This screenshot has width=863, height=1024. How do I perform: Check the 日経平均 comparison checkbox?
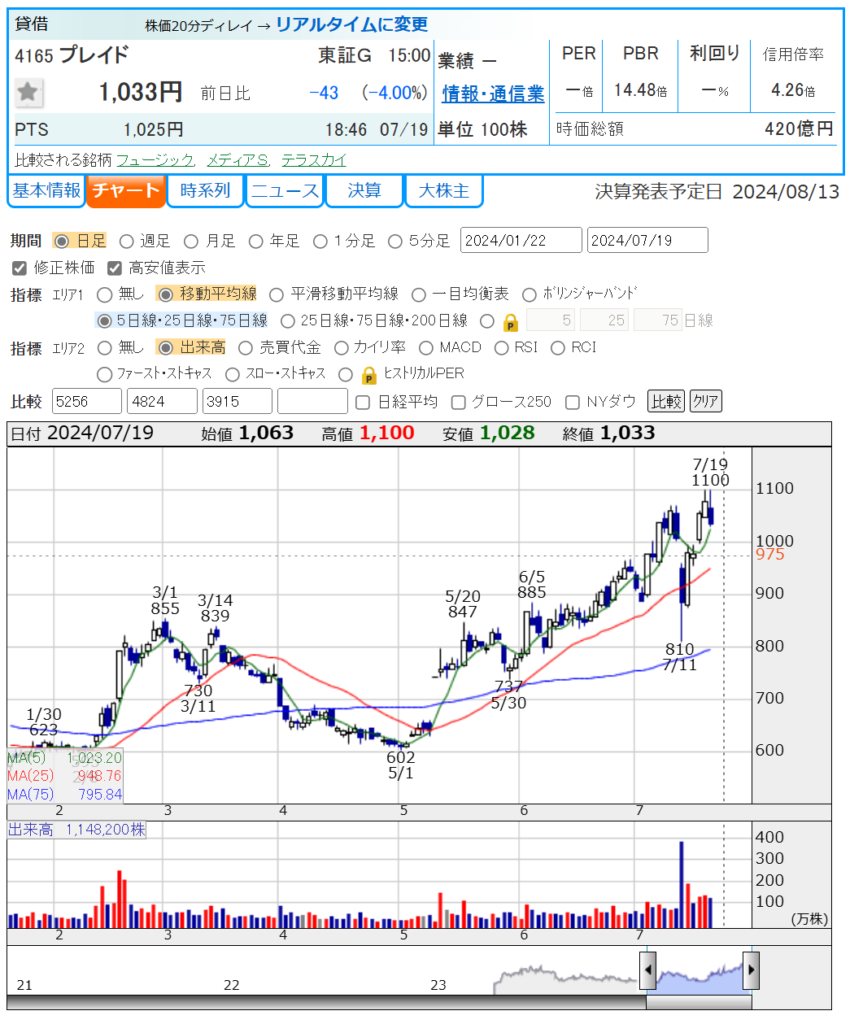(x=365, y=402)
